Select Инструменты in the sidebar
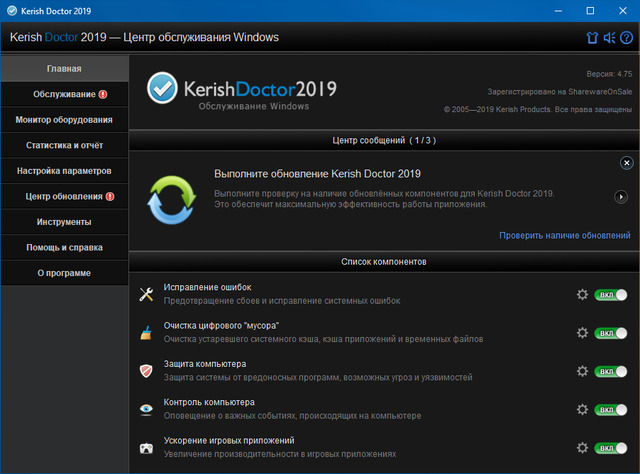This screenshot has width=640, height=474. [64, 221]
